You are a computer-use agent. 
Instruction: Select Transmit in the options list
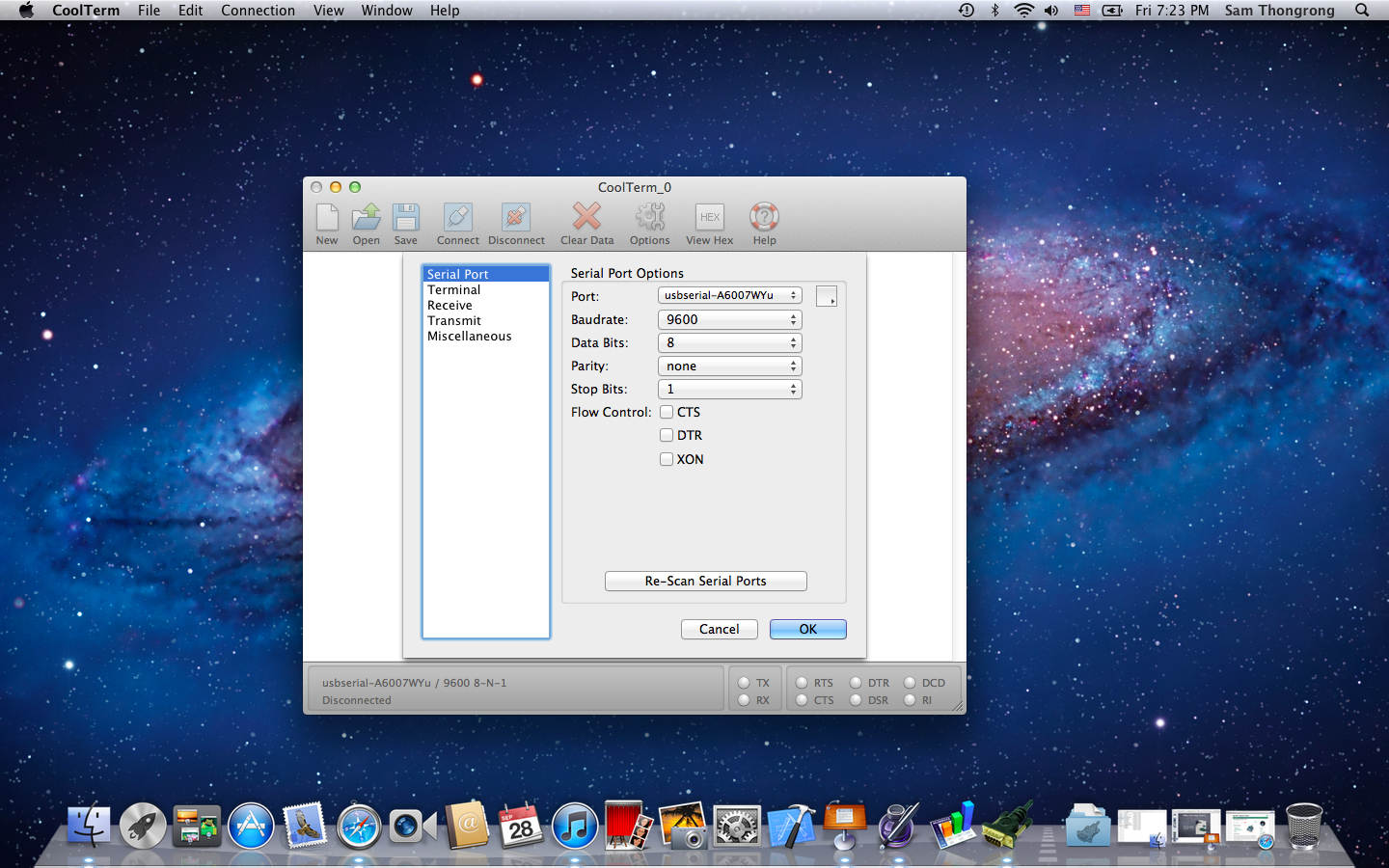coord(486,320)
